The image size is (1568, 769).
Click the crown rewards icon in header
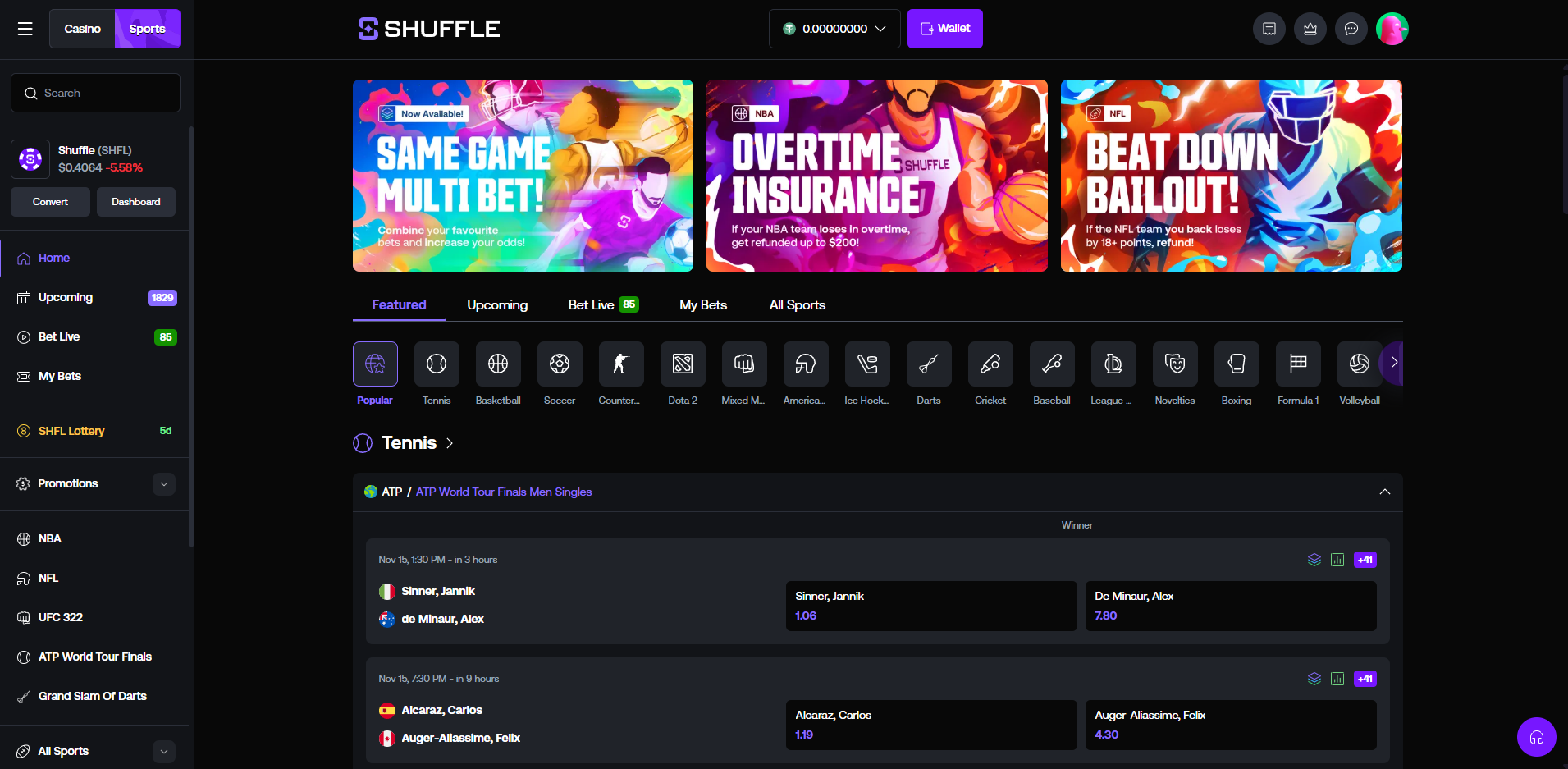[x=1310, y=29]
